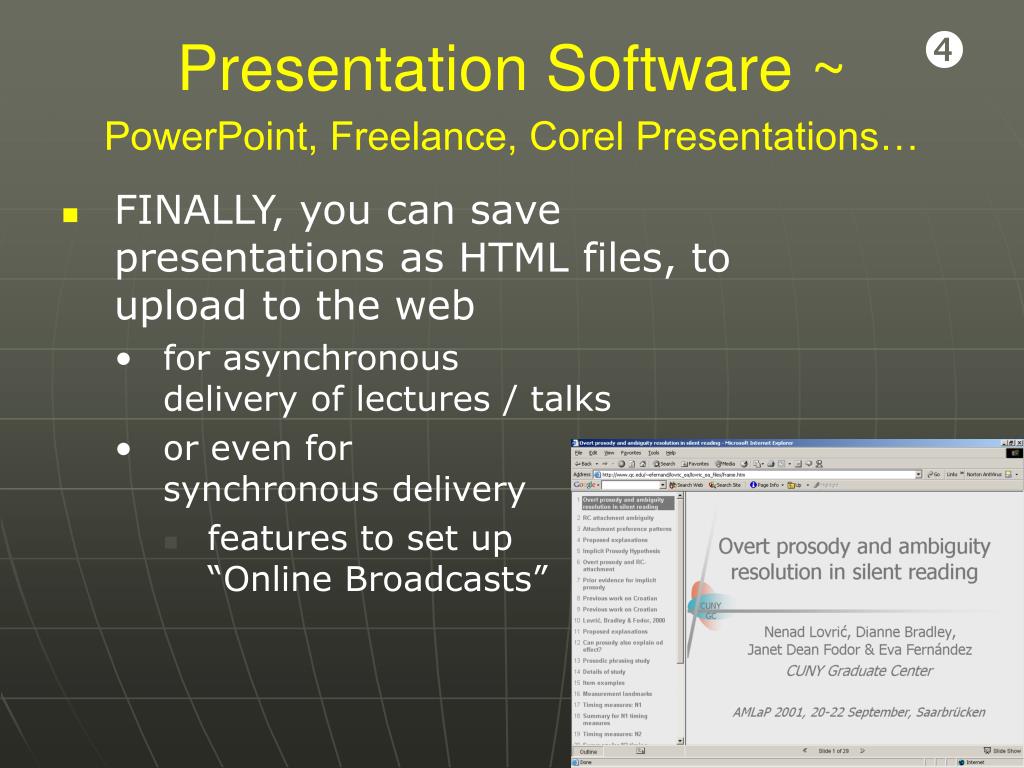Open the Page Info dropdown
This screenshot has height=768, width=1024.
click(766, 485)
